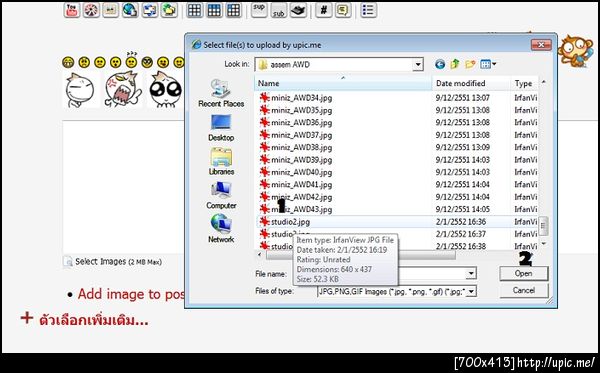Click the leftmost of three table-grid icons
This screenshot has height=373, width=600.
click(194, 10)
